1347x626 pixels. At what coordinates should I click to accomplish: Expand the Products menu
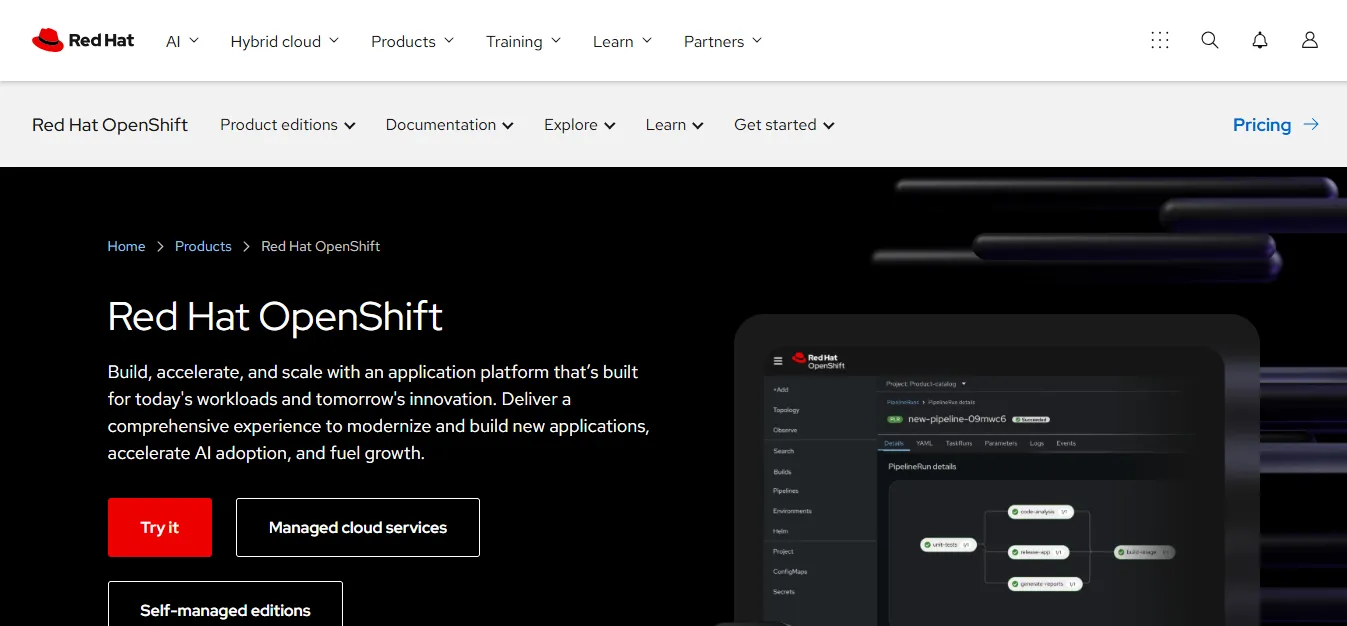click(x=412, y=41)
